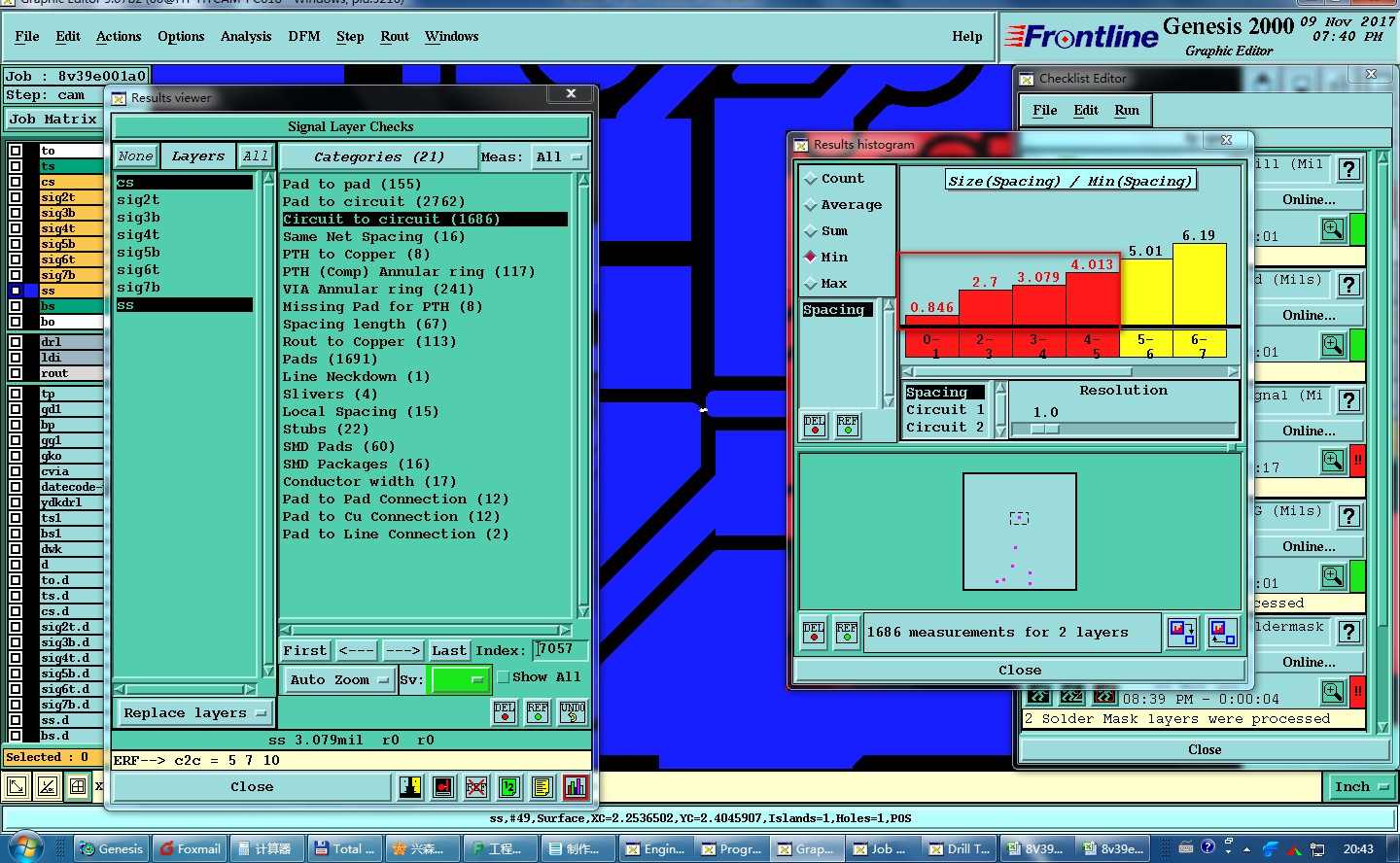
Task: Open the green Sv dropdown
Action: [460, 680]
